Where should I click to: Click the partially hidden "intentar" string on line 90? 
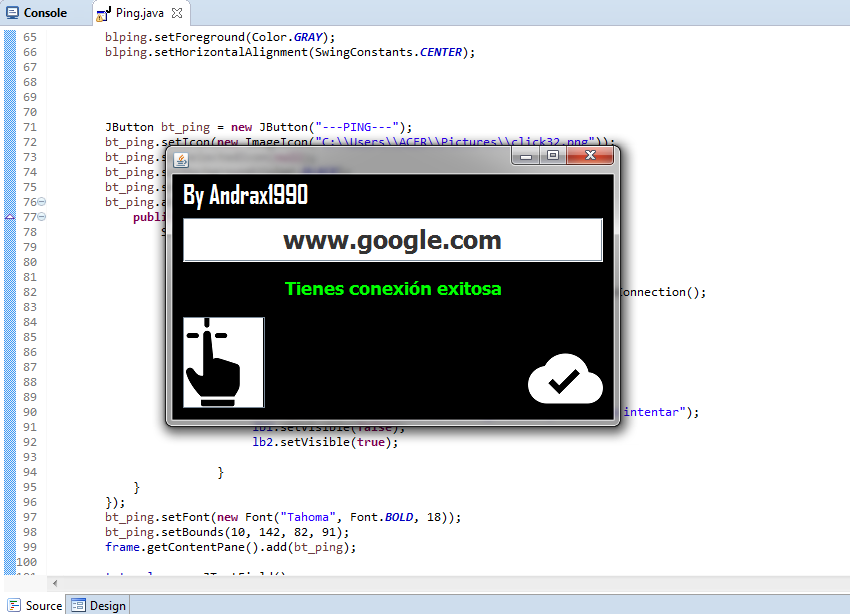(655, 412)
